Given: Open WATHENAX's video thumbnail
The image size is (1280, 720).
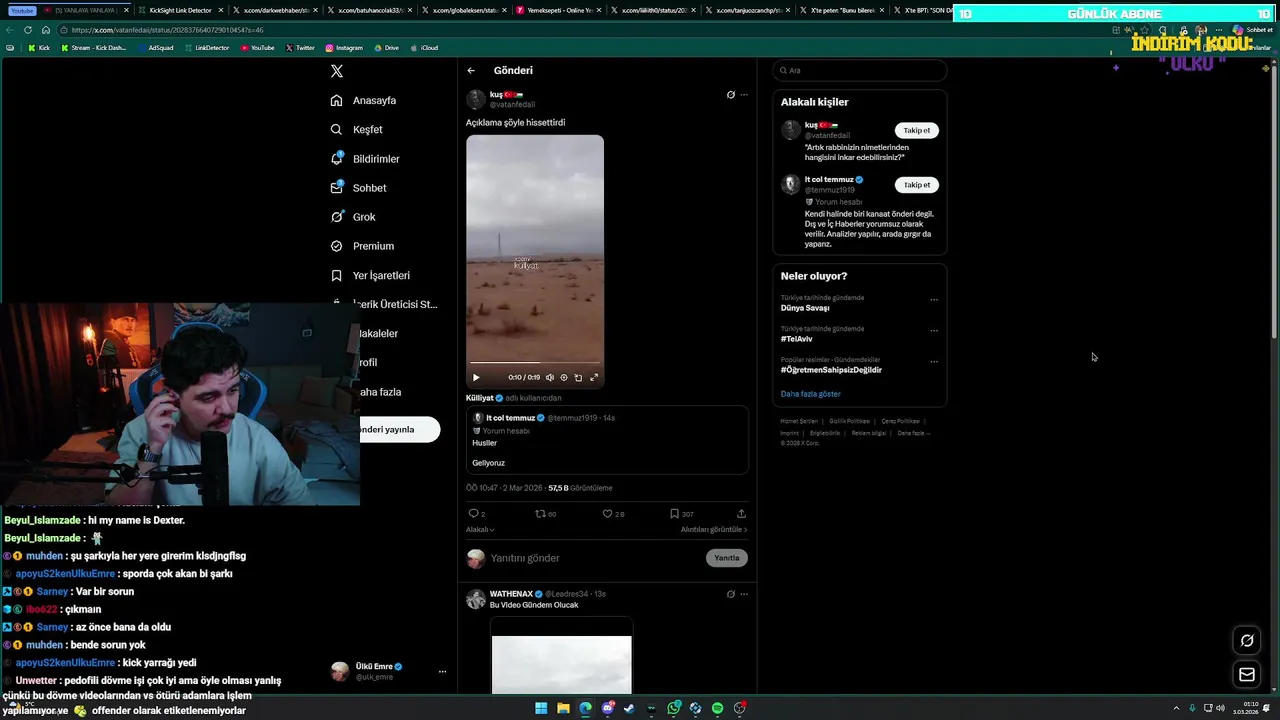Looking at the screenshot, I should tap(561, 655).
